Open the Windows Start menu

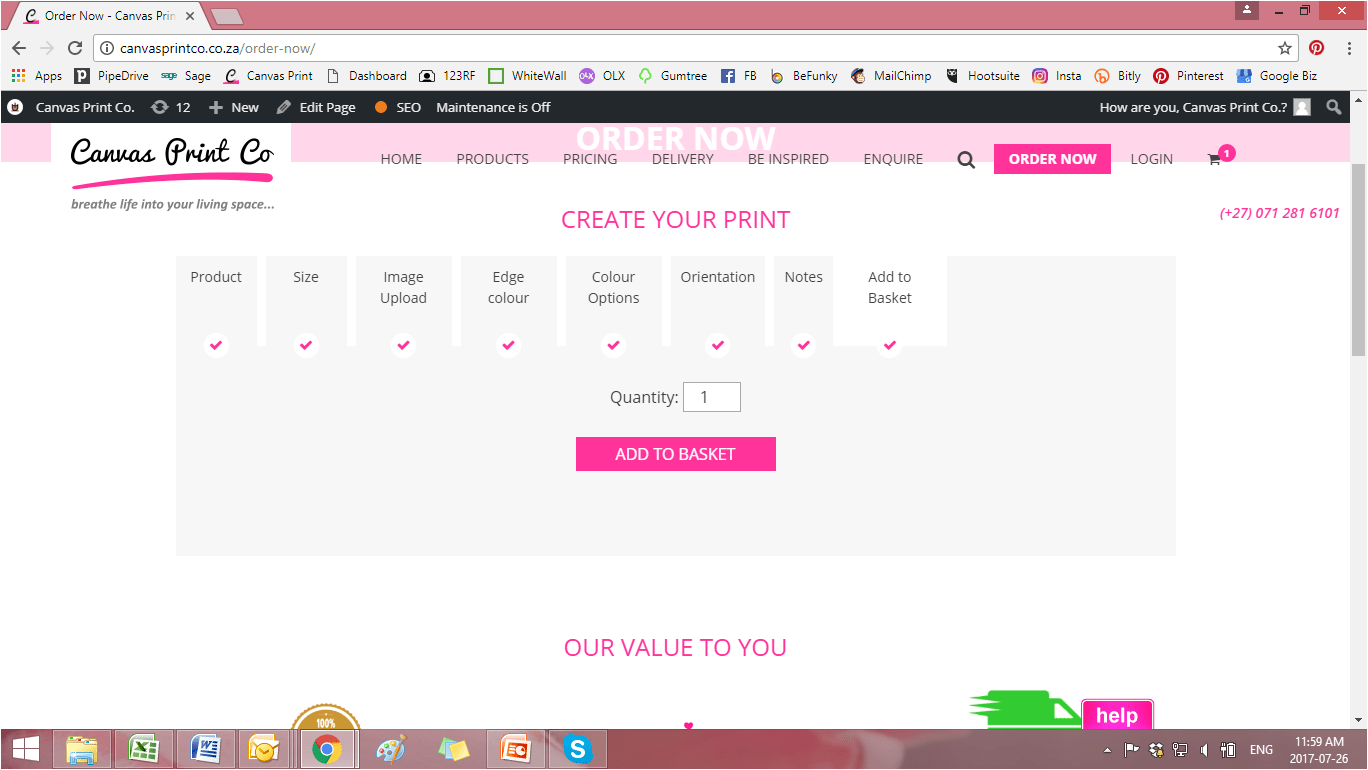(x=26, y=749)
